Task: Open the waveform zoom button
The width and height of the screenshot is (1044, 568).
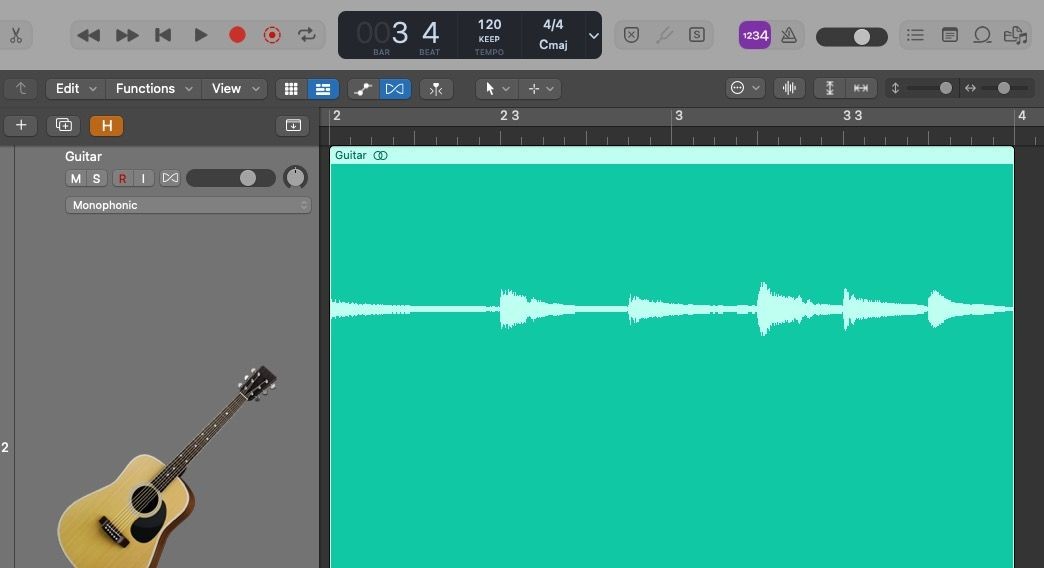Action: 789,88
